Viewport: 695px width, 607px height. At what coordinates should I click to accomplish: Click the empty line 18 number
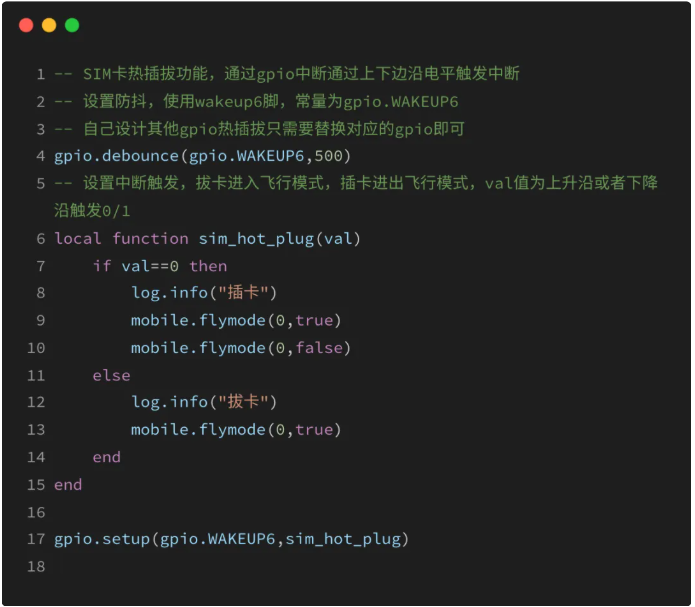tap(37, 566)
